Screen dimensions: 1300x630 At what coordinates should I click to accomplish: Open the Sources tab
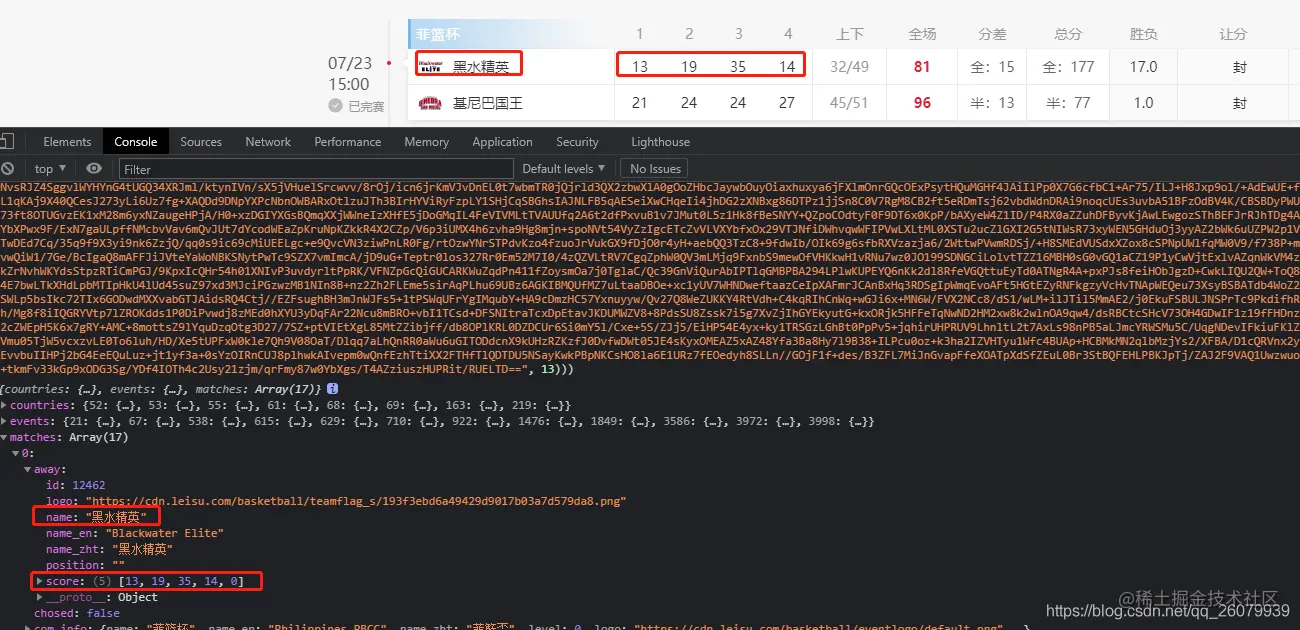click(x=201, y=142)
